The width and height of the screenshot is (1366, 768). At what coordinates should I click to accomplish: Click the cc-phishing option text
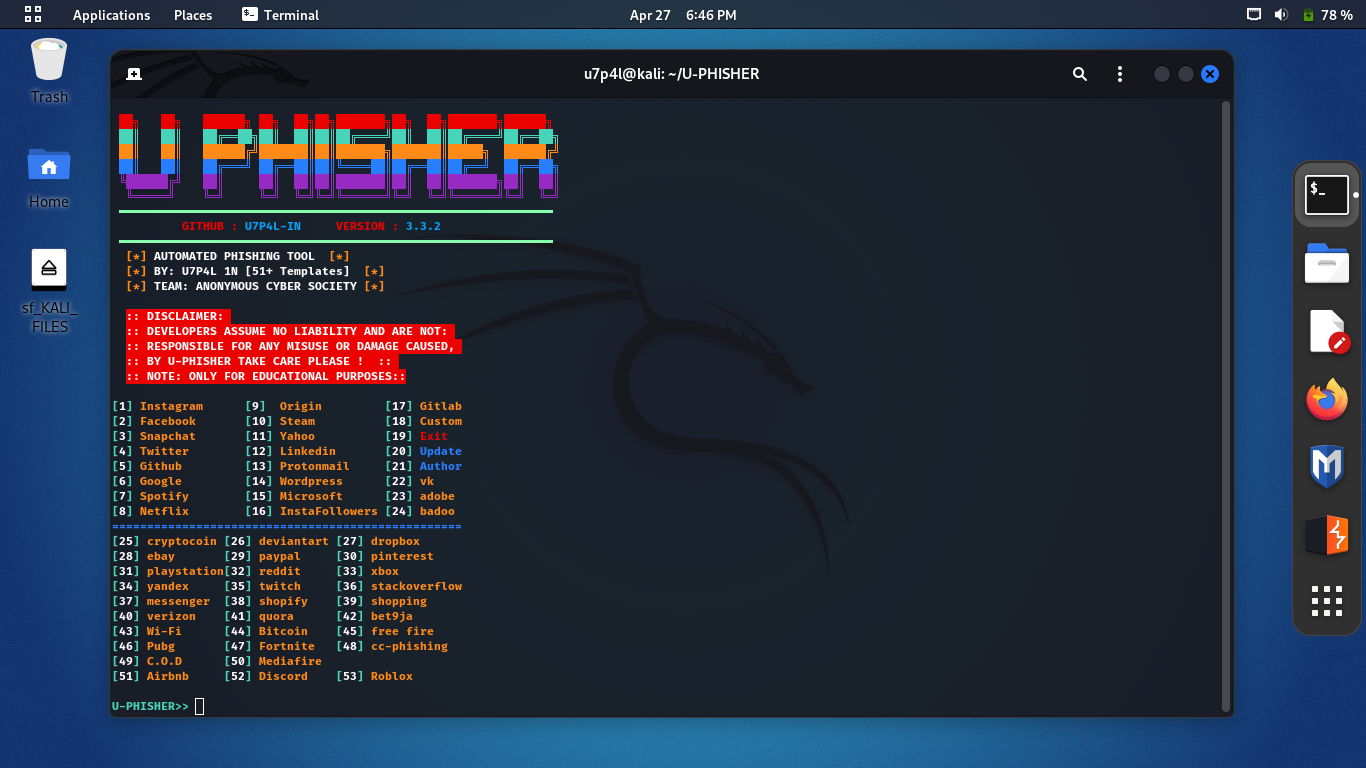[x=409, y=646]
